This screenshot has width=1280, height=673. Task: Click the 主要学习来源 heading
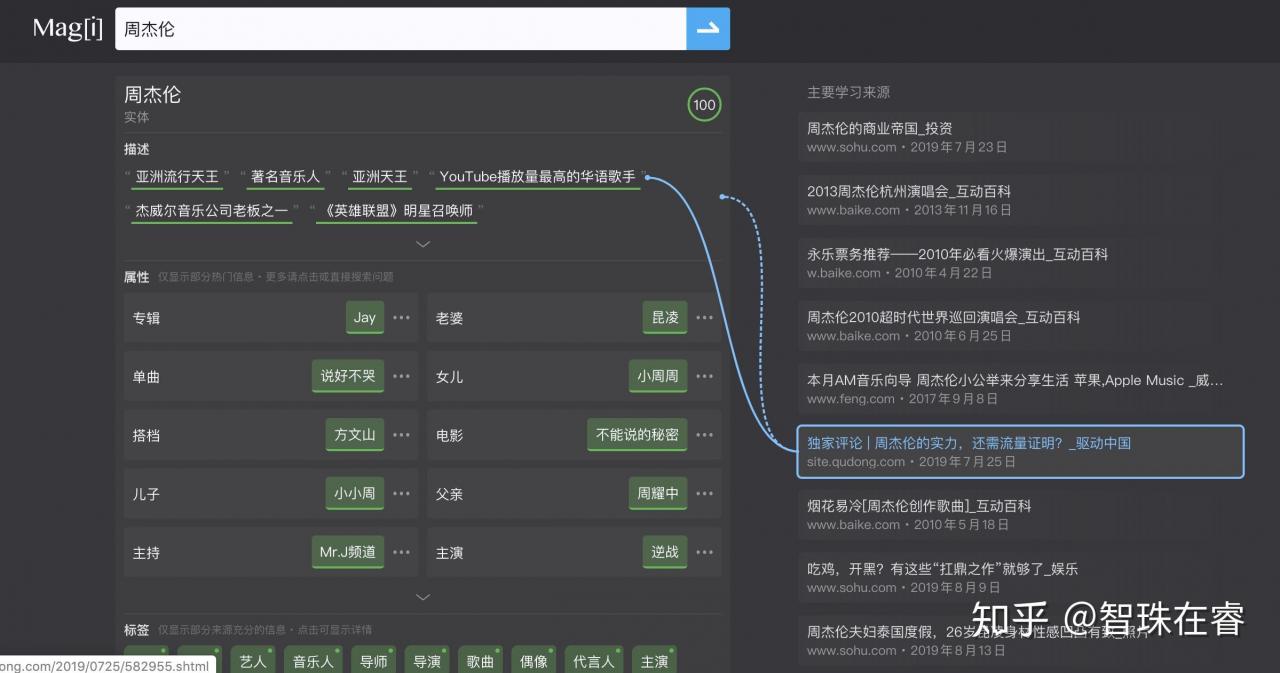(x=848, y=92)
